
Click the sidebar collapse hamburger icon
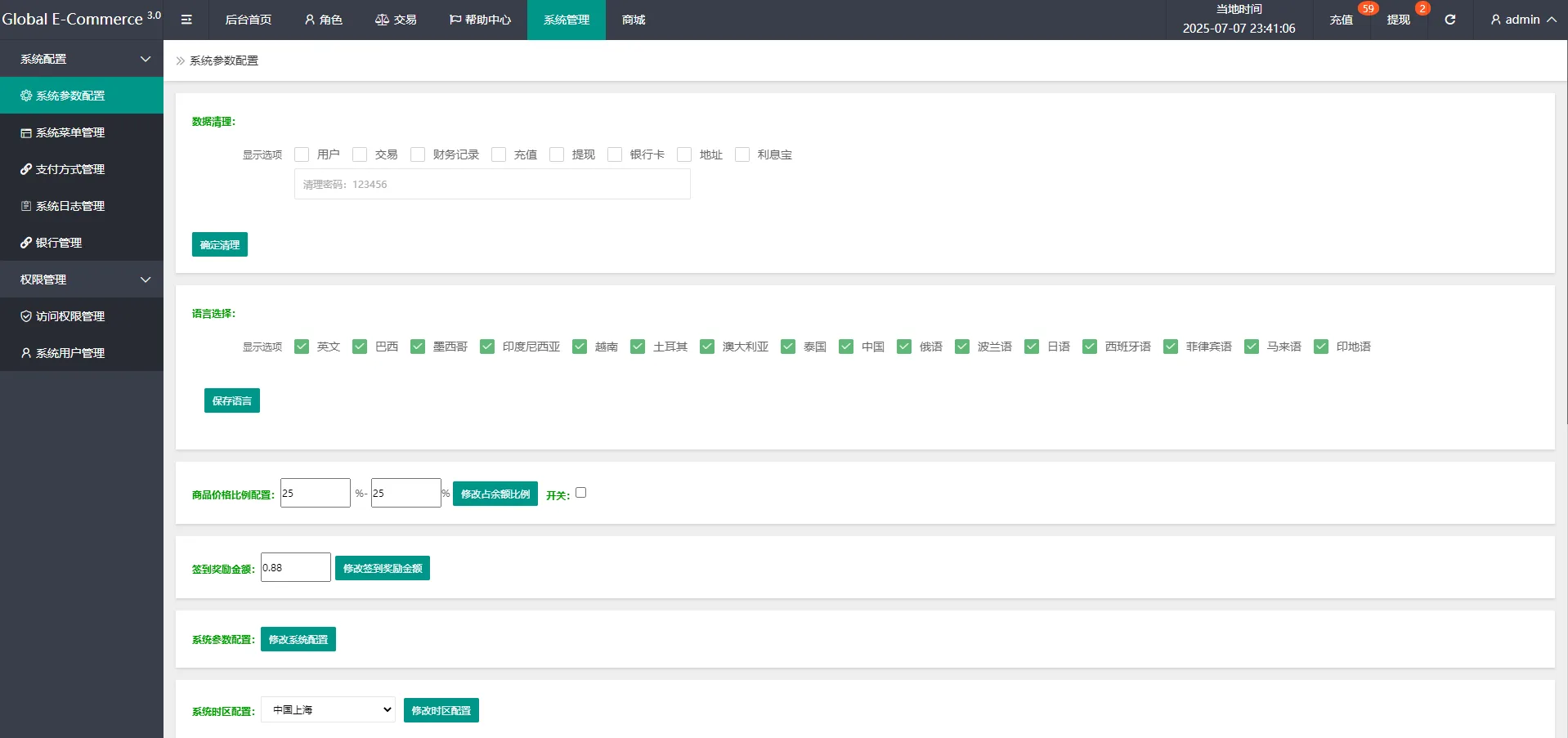click(186, 20)
